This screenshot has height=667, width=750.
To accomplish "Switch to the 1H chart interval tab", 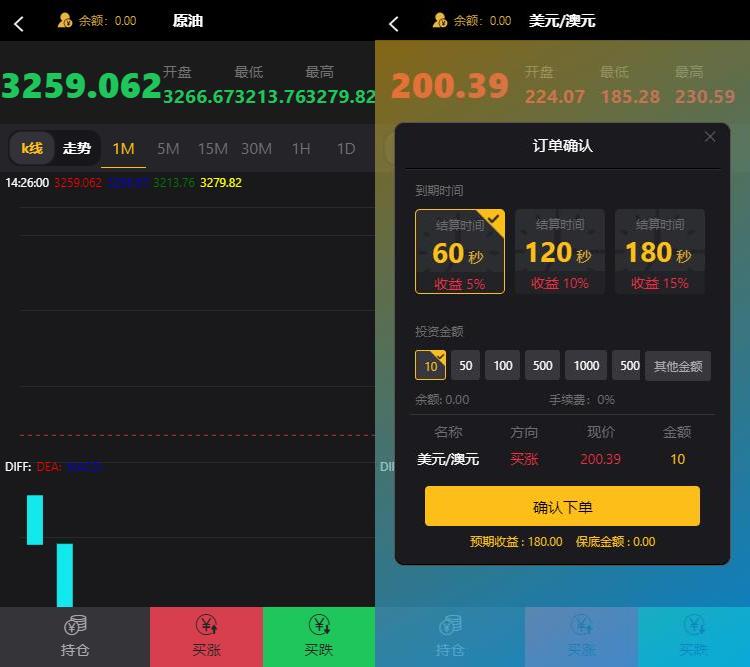I will pos(301,148).
